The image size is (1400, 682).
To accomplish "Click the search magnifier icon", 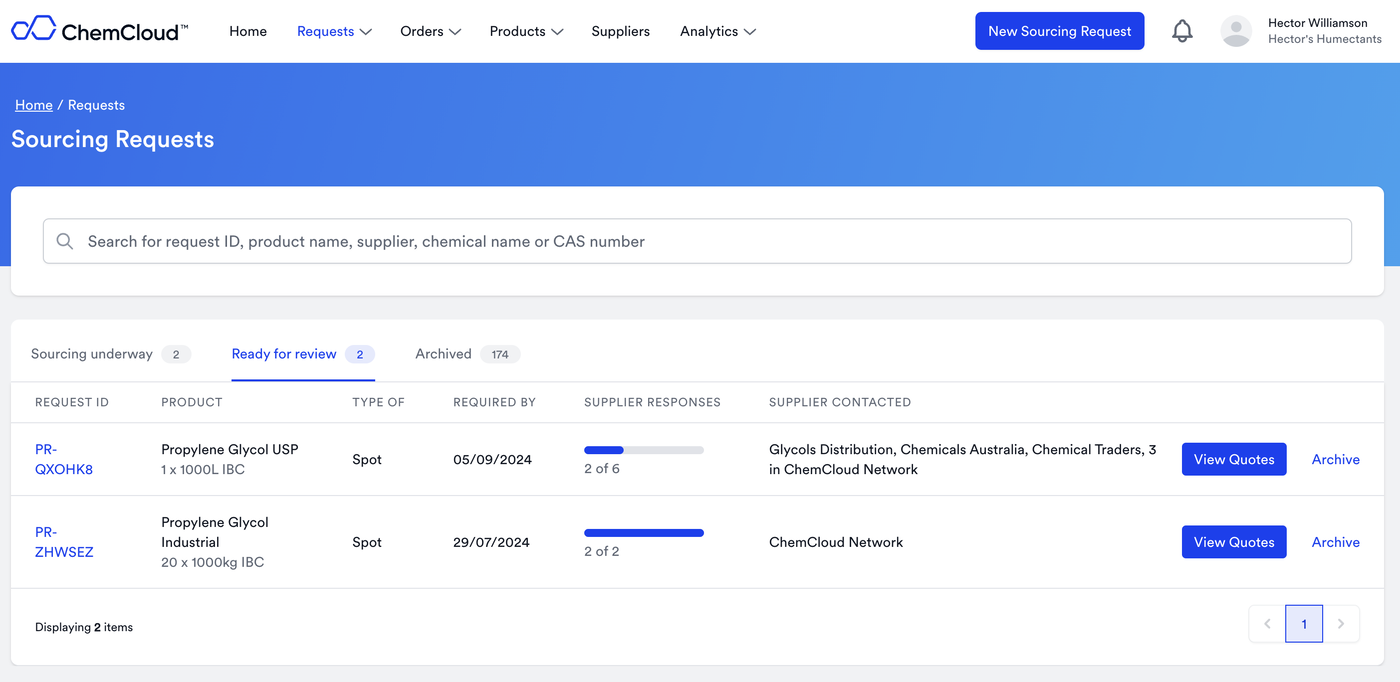I will [65, 241].
